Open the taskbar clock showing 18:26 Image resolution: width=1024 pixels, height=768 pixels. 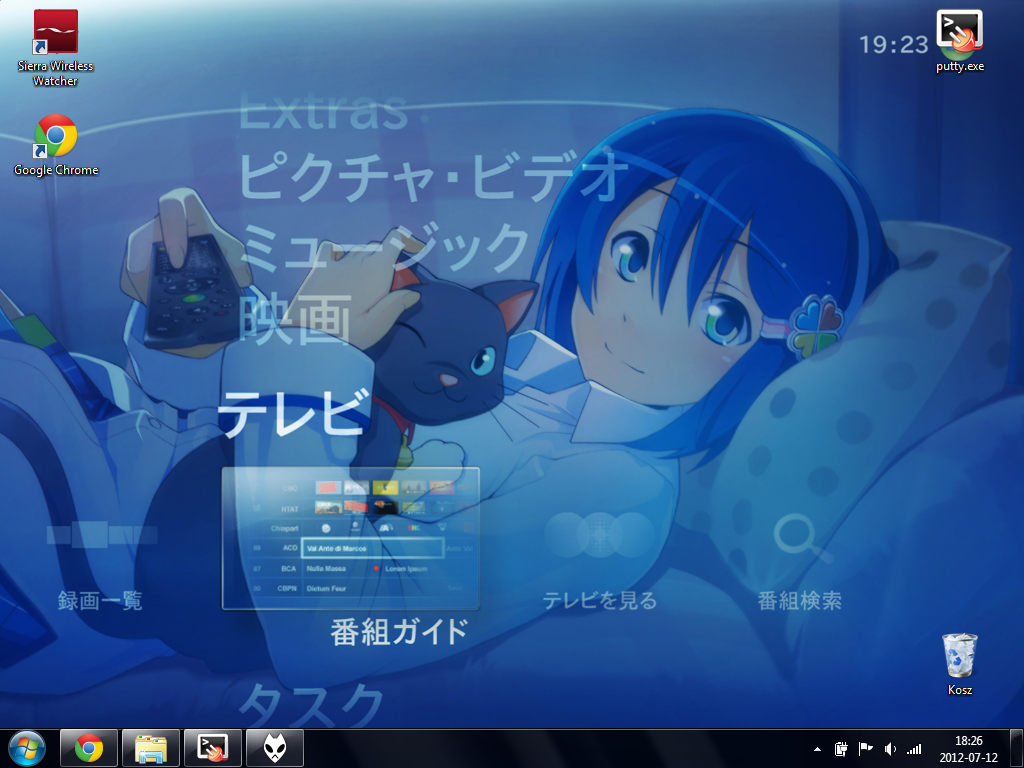click(968, 748)
